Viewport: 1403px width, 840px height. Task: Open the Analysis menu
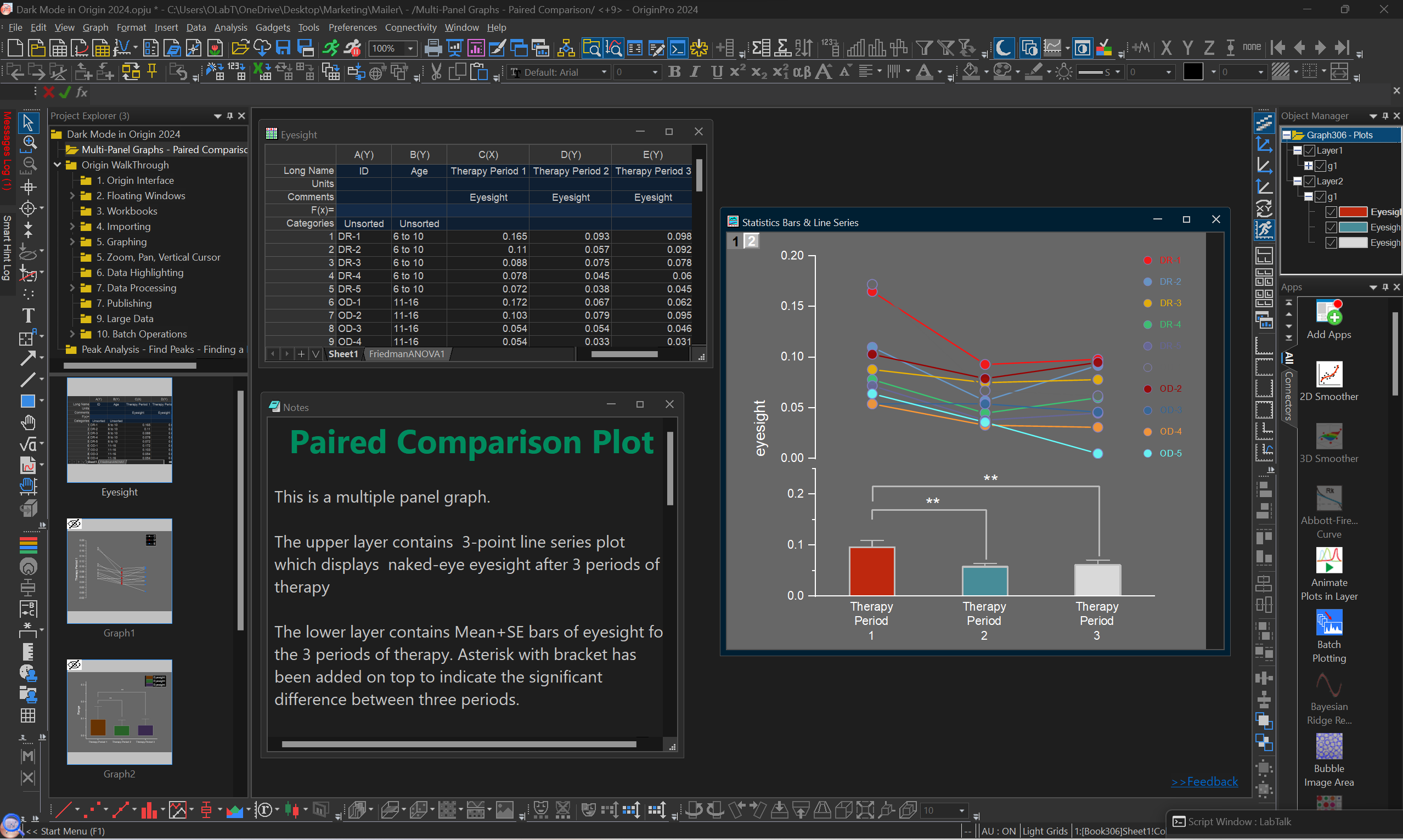coord(230,27)
